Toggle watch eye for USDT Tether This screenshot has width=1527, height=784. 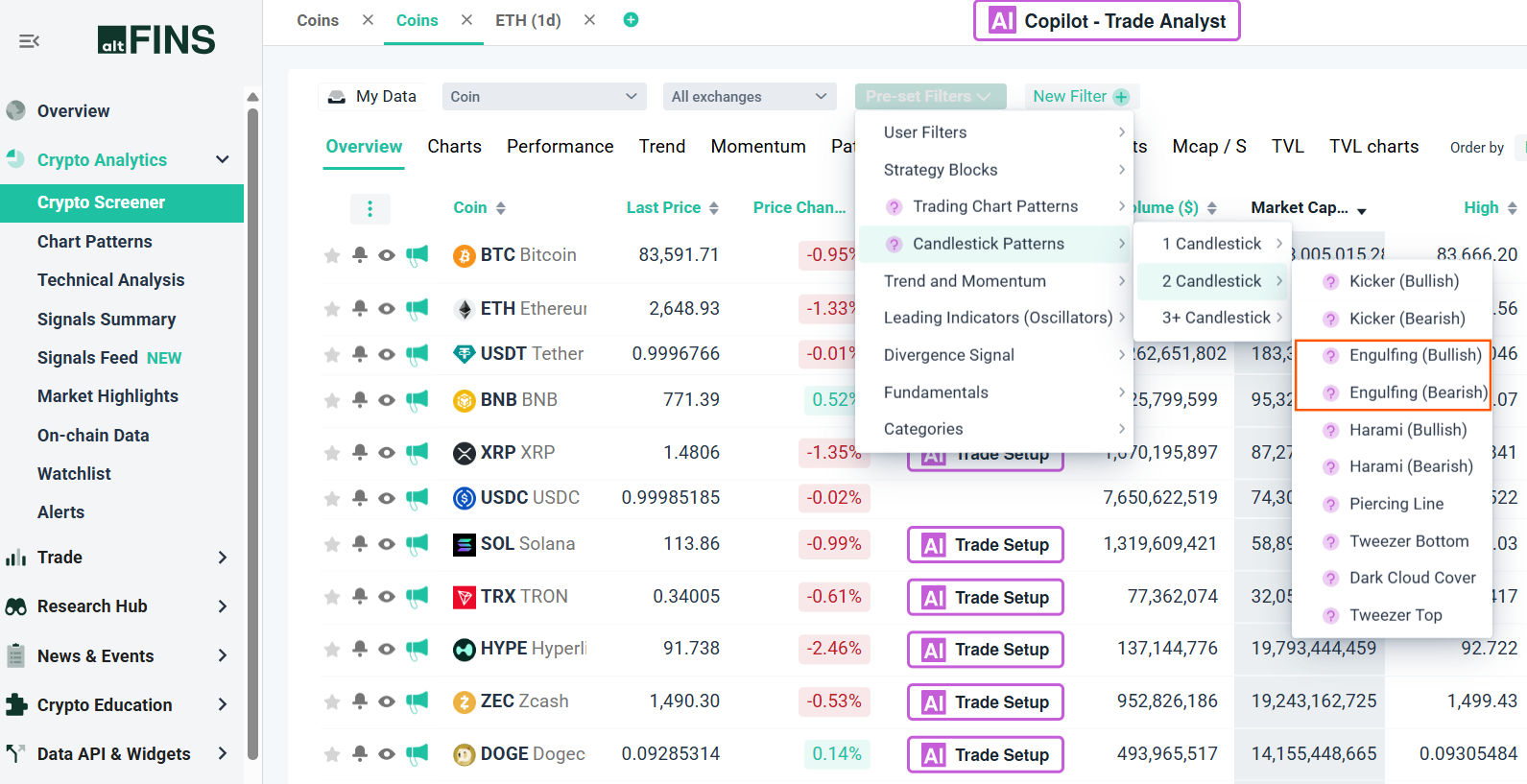coord(387,354)
